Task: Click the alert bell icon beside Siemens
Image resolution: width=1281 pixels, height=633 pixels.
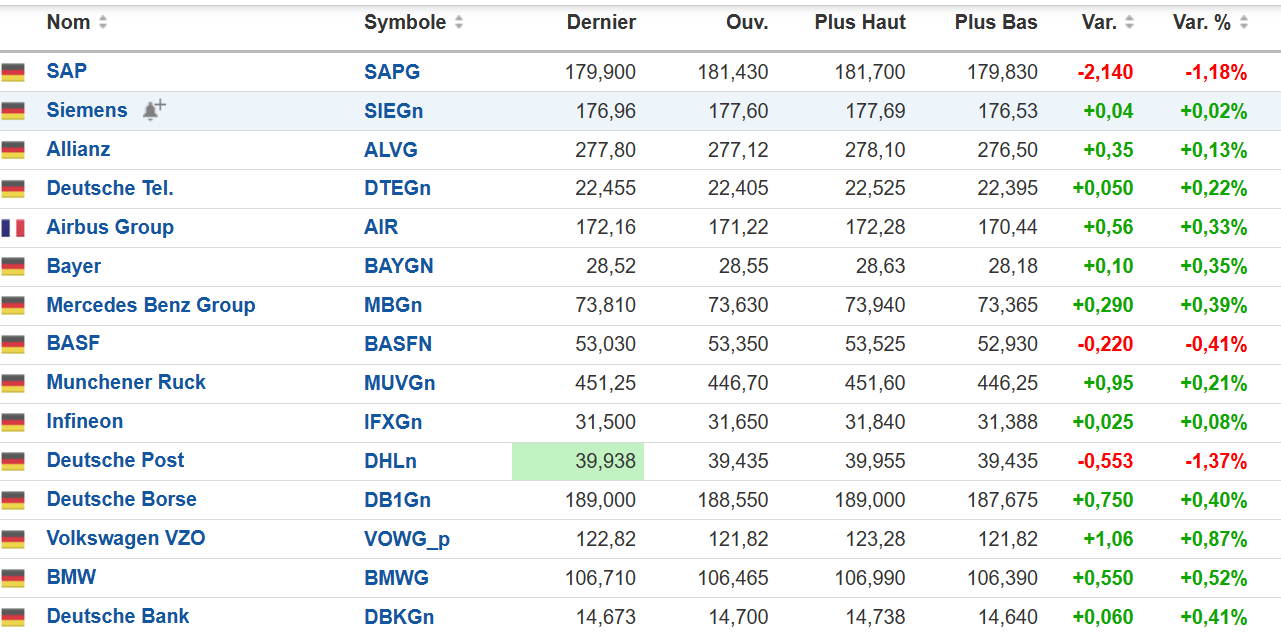Action: tap(153, 110)
